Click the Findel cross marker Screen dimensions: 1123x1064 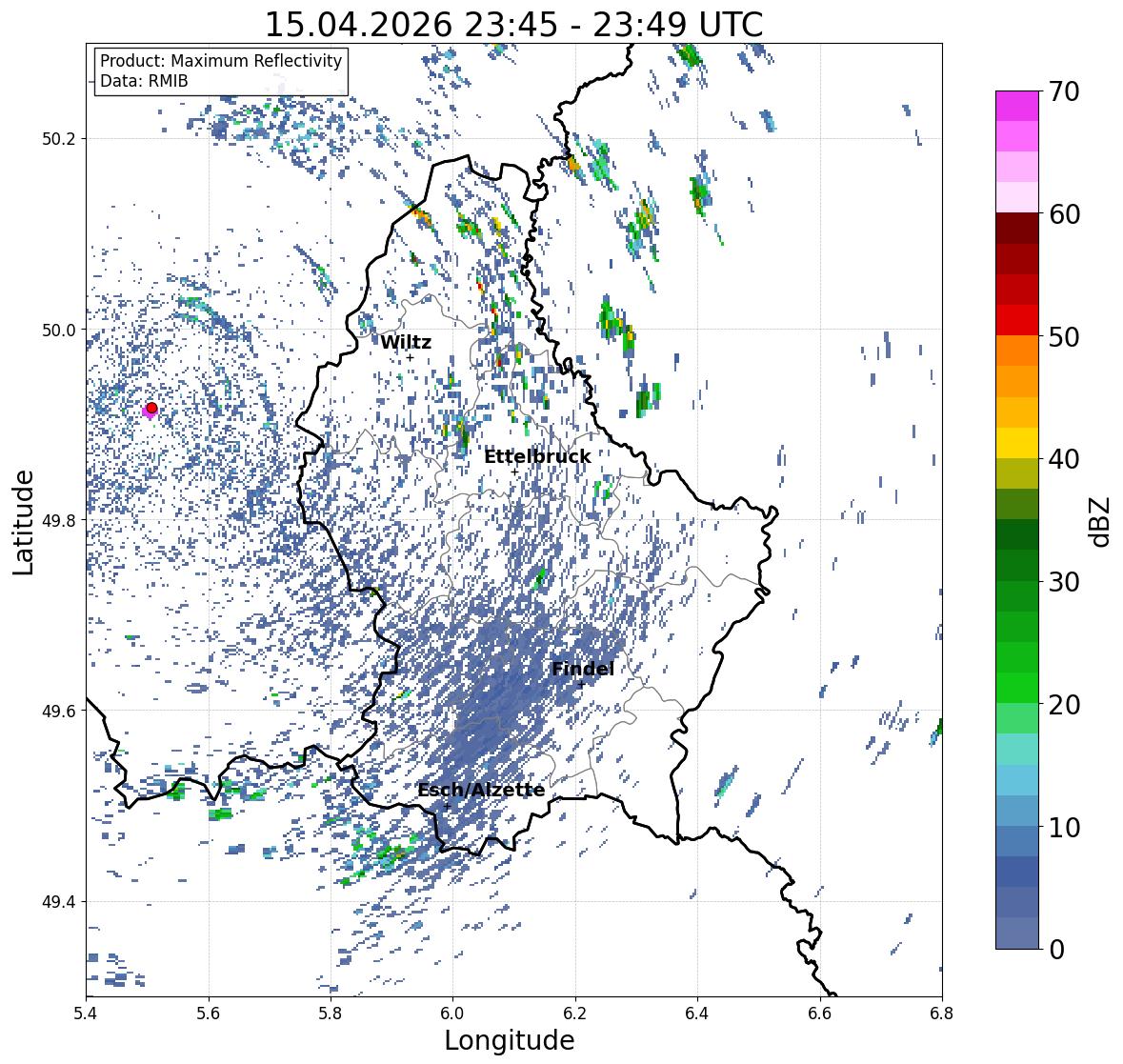click(582, 685)
